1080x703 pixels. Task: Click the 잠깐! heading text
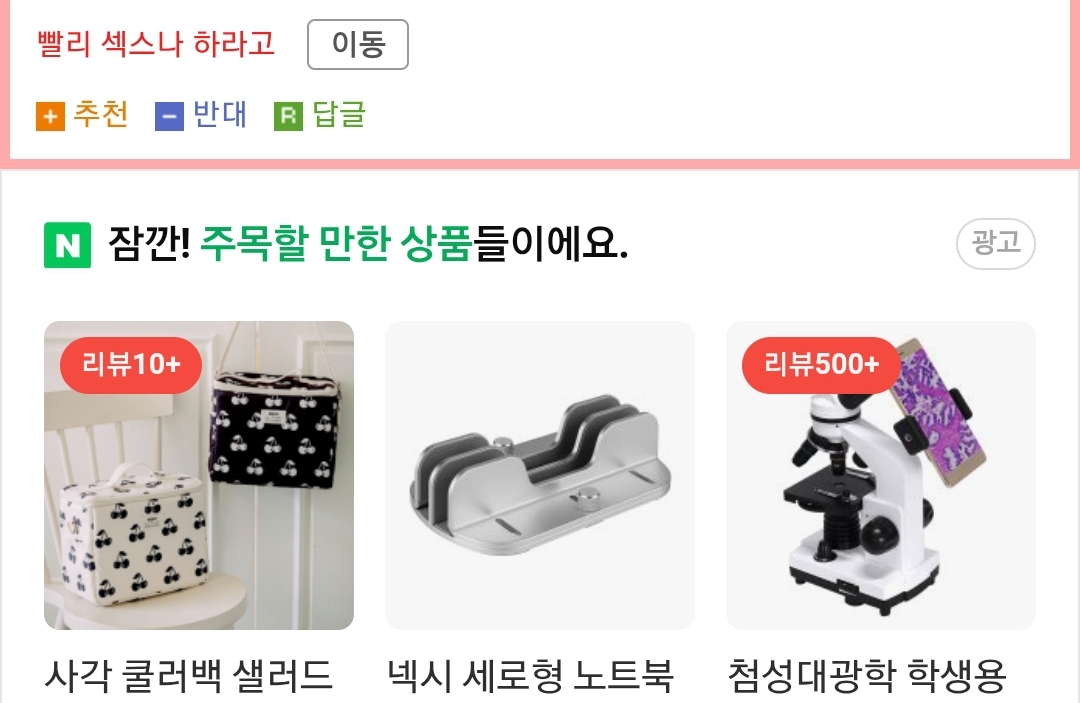[149, 243]
